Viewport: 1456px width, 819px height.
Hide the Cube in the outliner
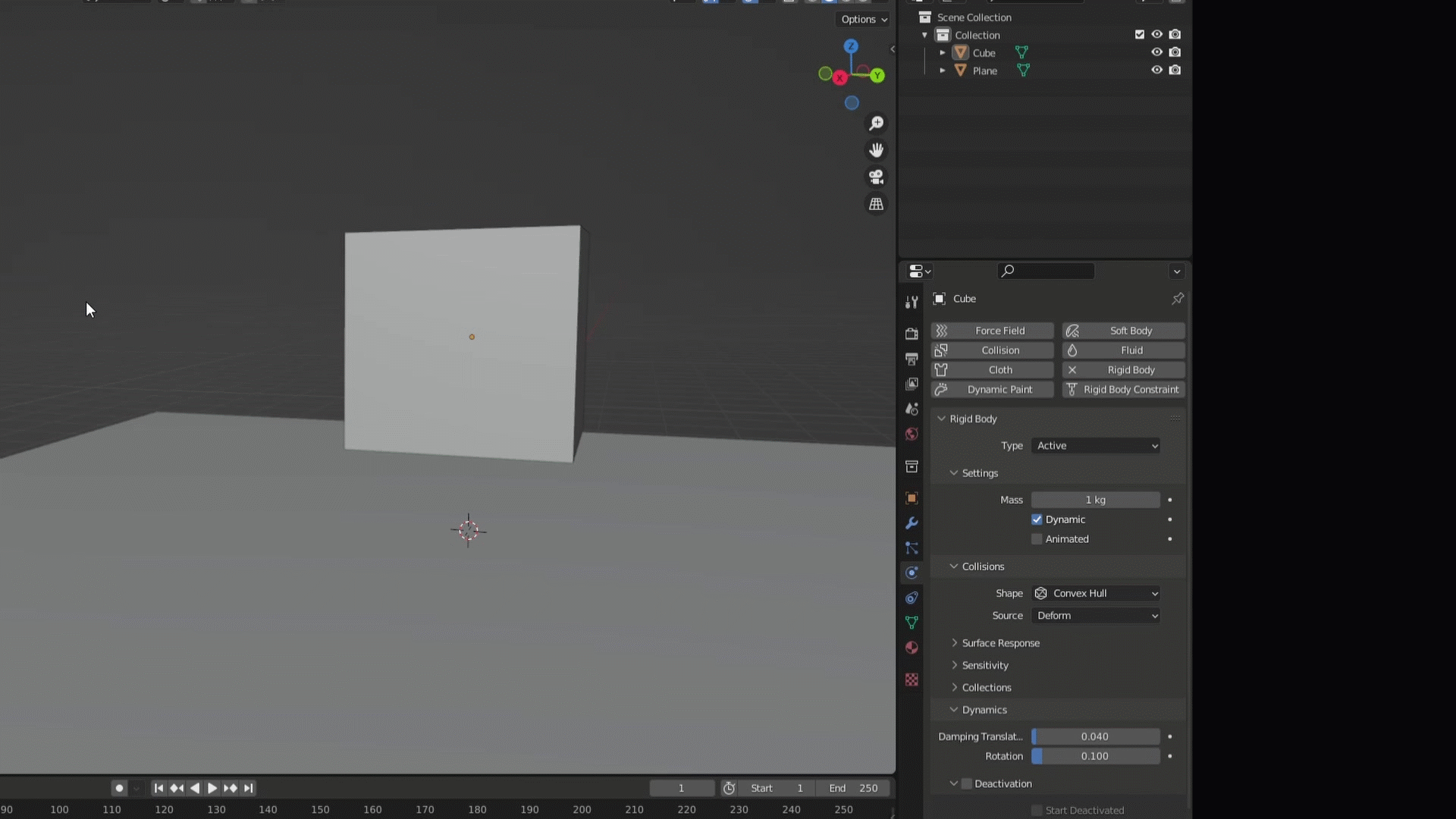point(1156,52)
